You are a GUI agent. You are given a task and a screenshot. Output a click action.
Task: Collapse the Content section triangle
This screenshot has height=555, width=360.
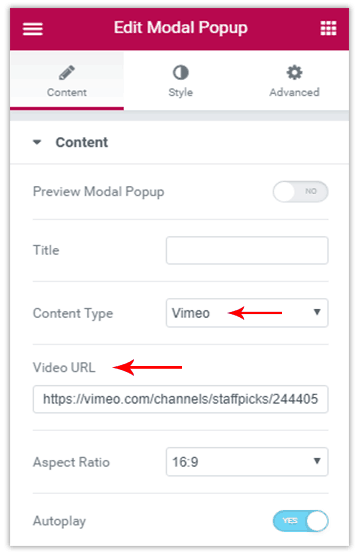click(x=37, y=142)
